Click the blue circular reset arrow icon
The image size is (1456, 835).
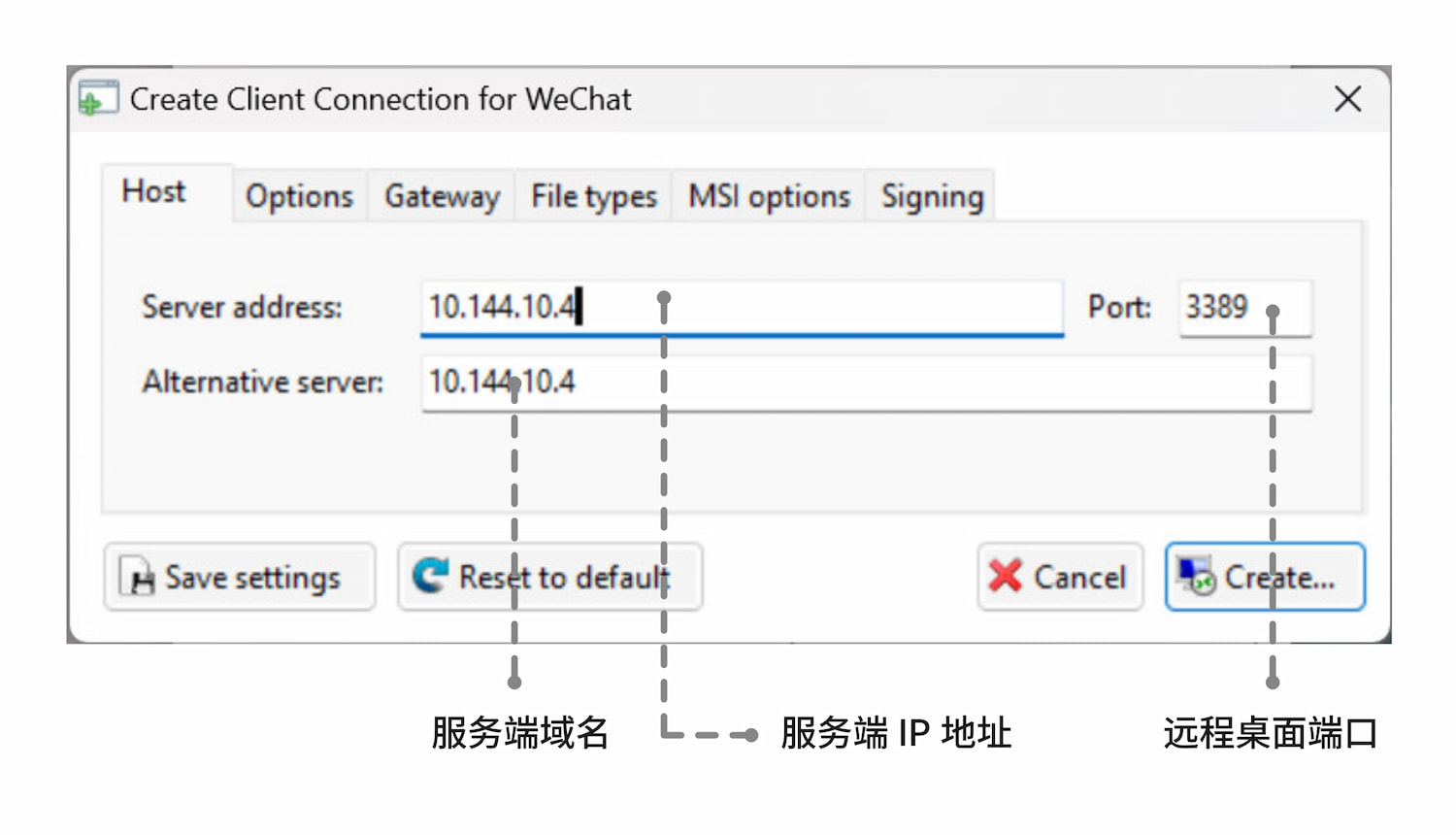point(431,575)
